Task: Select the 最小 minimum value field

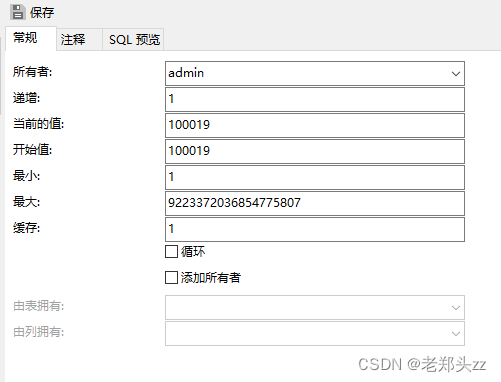Action: point(315,177)
